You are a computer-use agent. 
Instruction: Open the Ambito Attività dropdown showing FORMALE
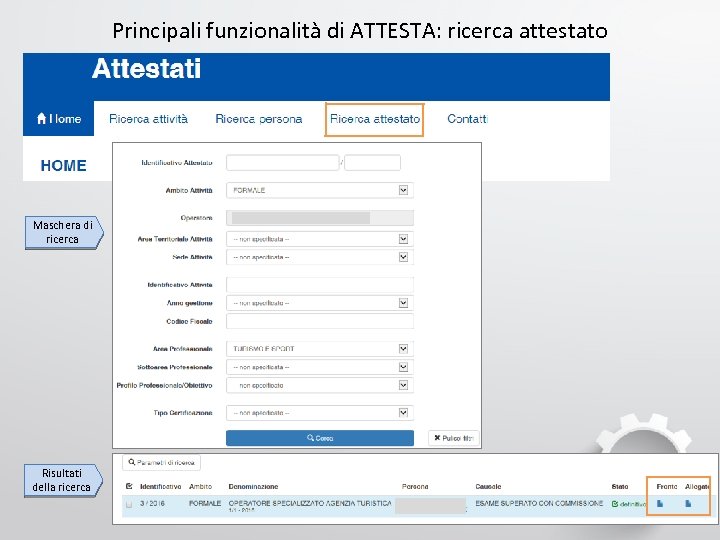[320, 190]
